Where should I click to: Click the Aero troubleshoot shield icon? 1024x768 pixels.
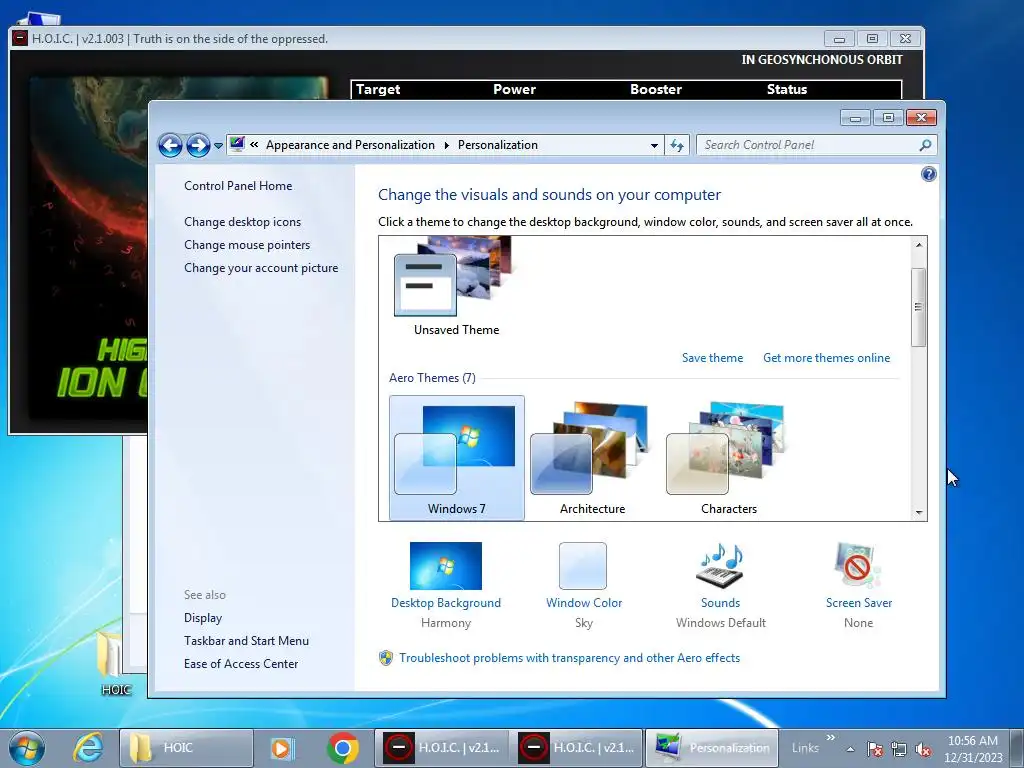coord(386,658)
